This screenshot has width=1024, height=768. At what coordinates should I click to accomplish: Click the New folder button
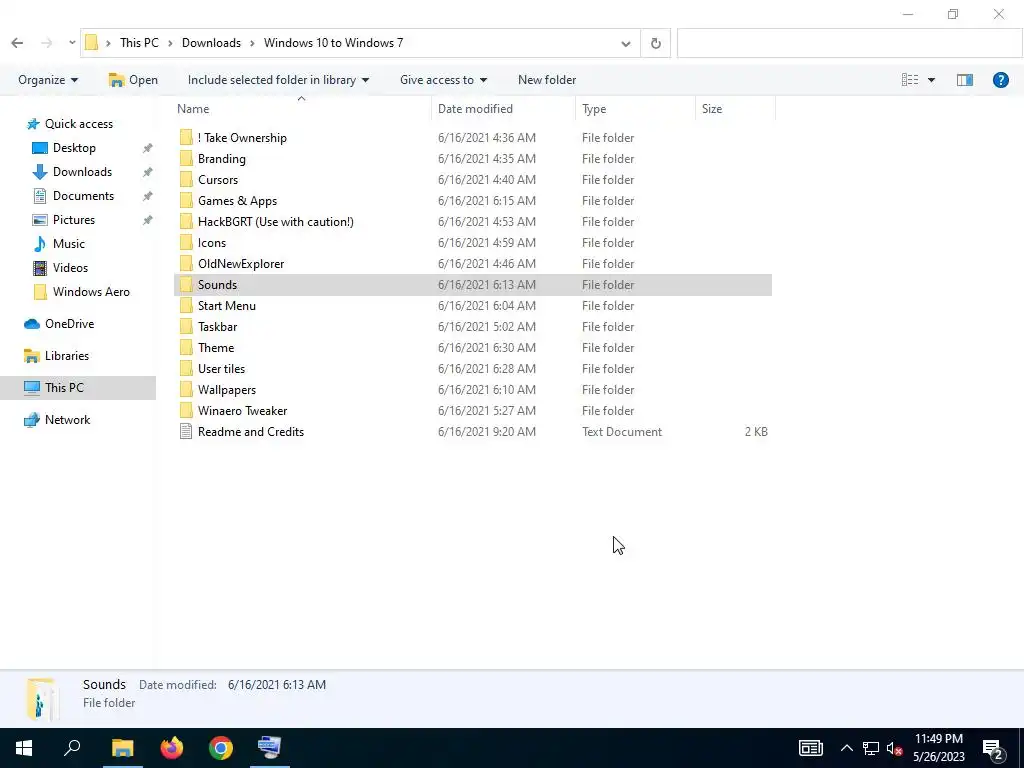[547, 80]
